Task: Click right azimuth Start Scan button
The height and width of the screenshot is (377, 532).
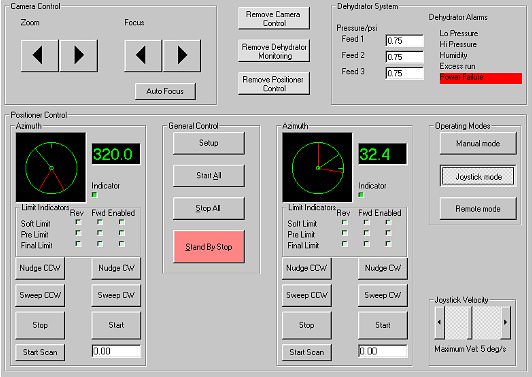Action: point(307,352)
